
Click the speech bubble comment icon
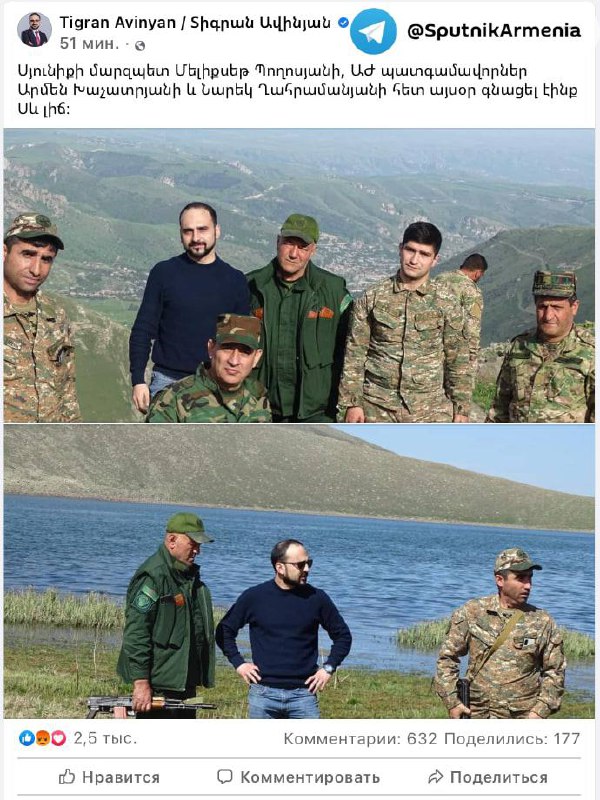225,777
